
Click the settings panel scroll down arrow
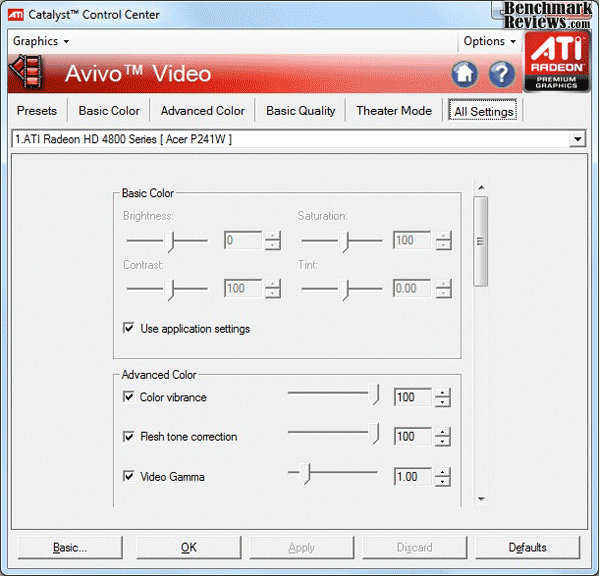coord(481,499)
